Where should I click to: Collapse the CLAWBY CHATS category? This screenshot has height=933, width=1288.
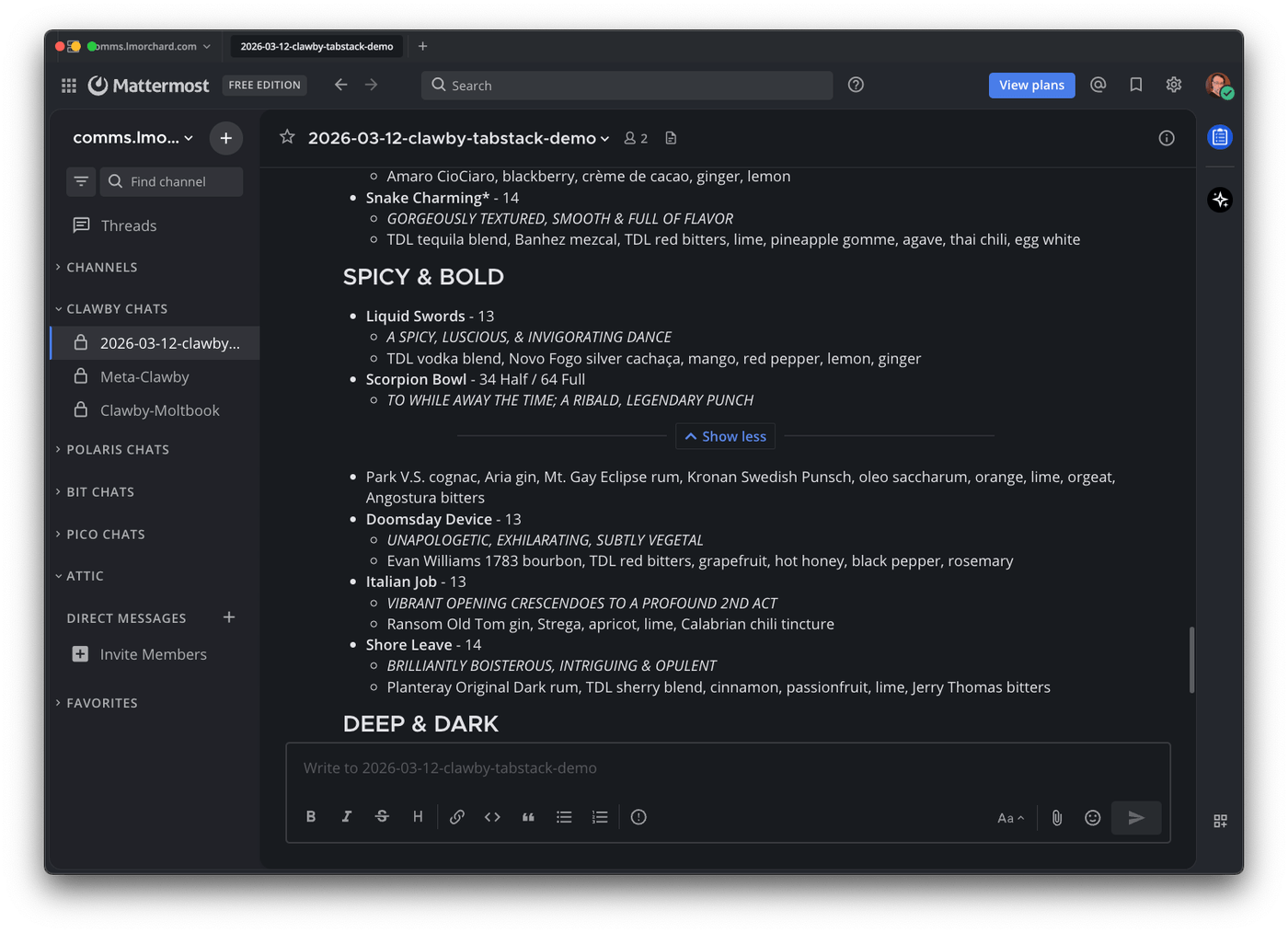(x=116, y=309)
